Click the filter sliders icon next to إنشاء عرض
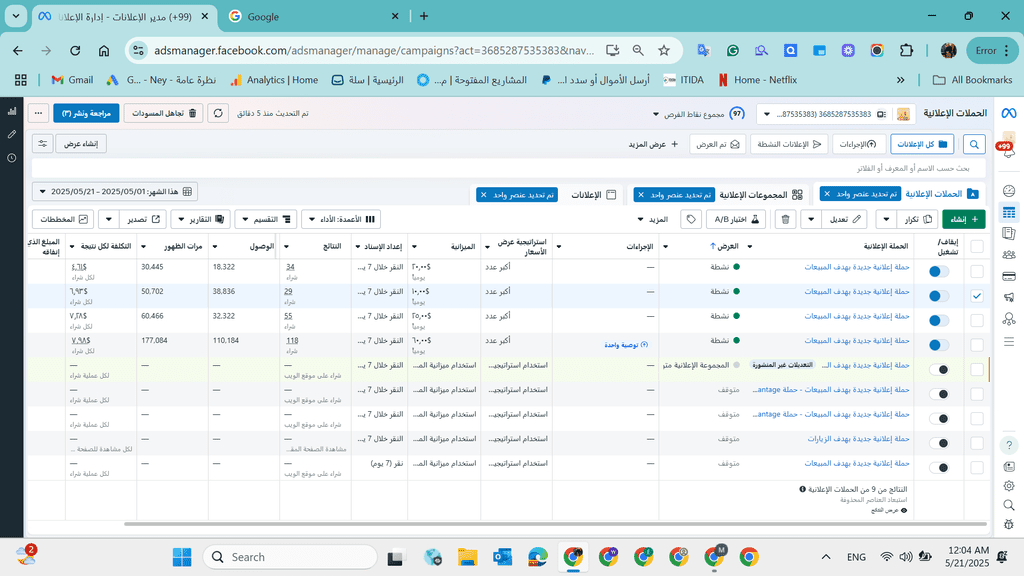This screenshot has height=576, width=1024. tap(42, 144)
